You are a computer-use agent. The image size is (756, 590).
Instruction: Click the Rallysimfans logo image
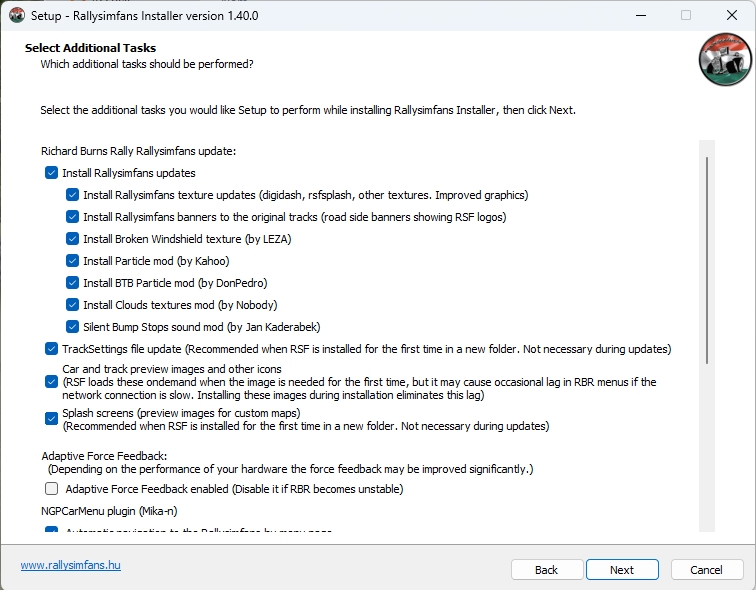click(724, 59)
